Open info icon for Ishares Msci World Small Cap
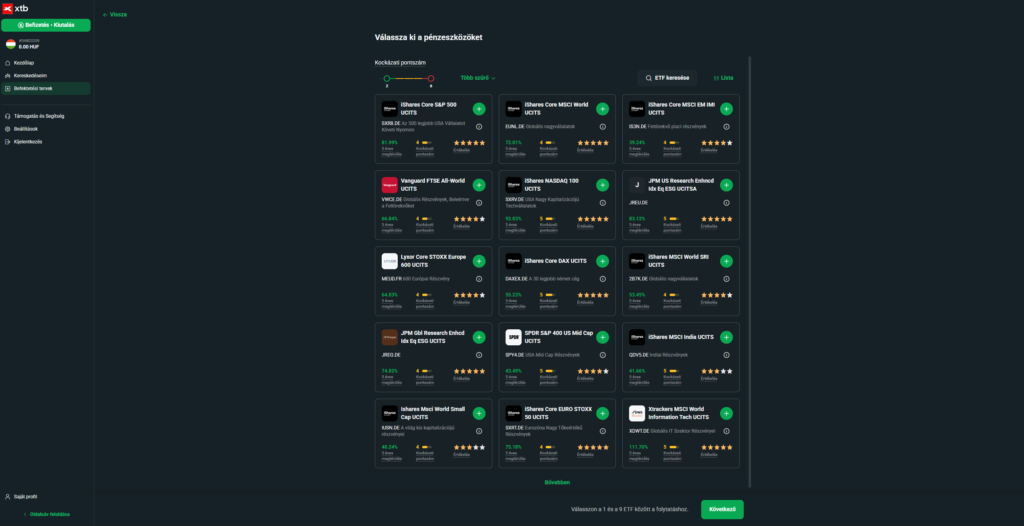 [479, 431]
